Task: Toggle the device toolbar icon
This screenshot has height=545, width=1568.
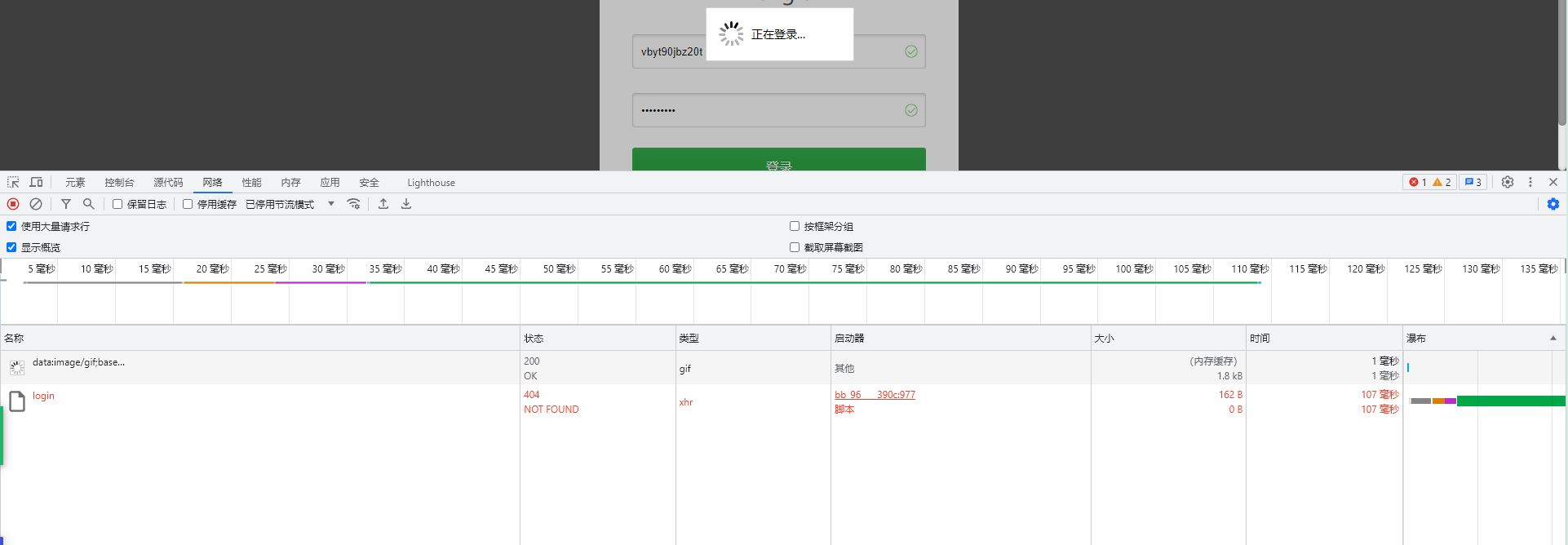Action: pyautogui.click(x=36, y=182)
